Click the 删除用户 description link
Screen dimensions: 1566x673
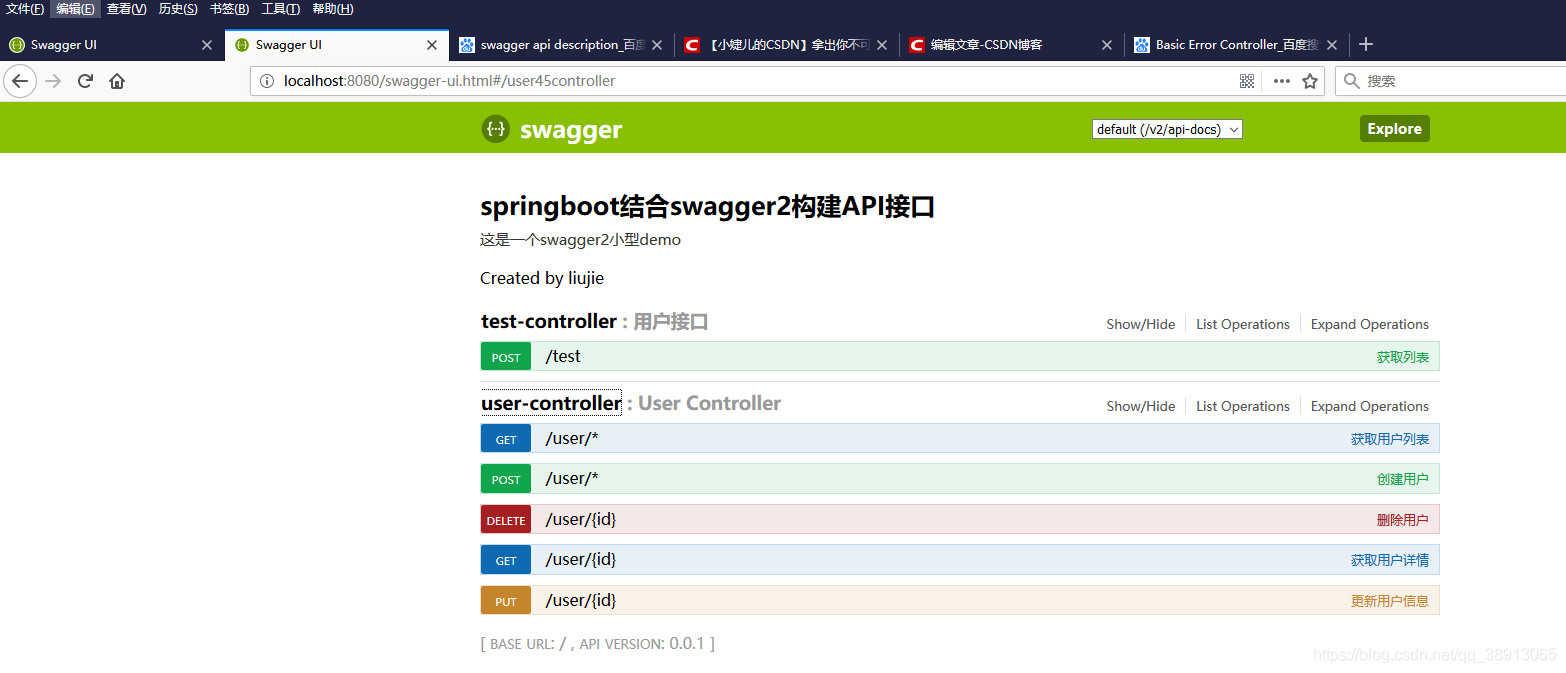(x=1403, y=520)
